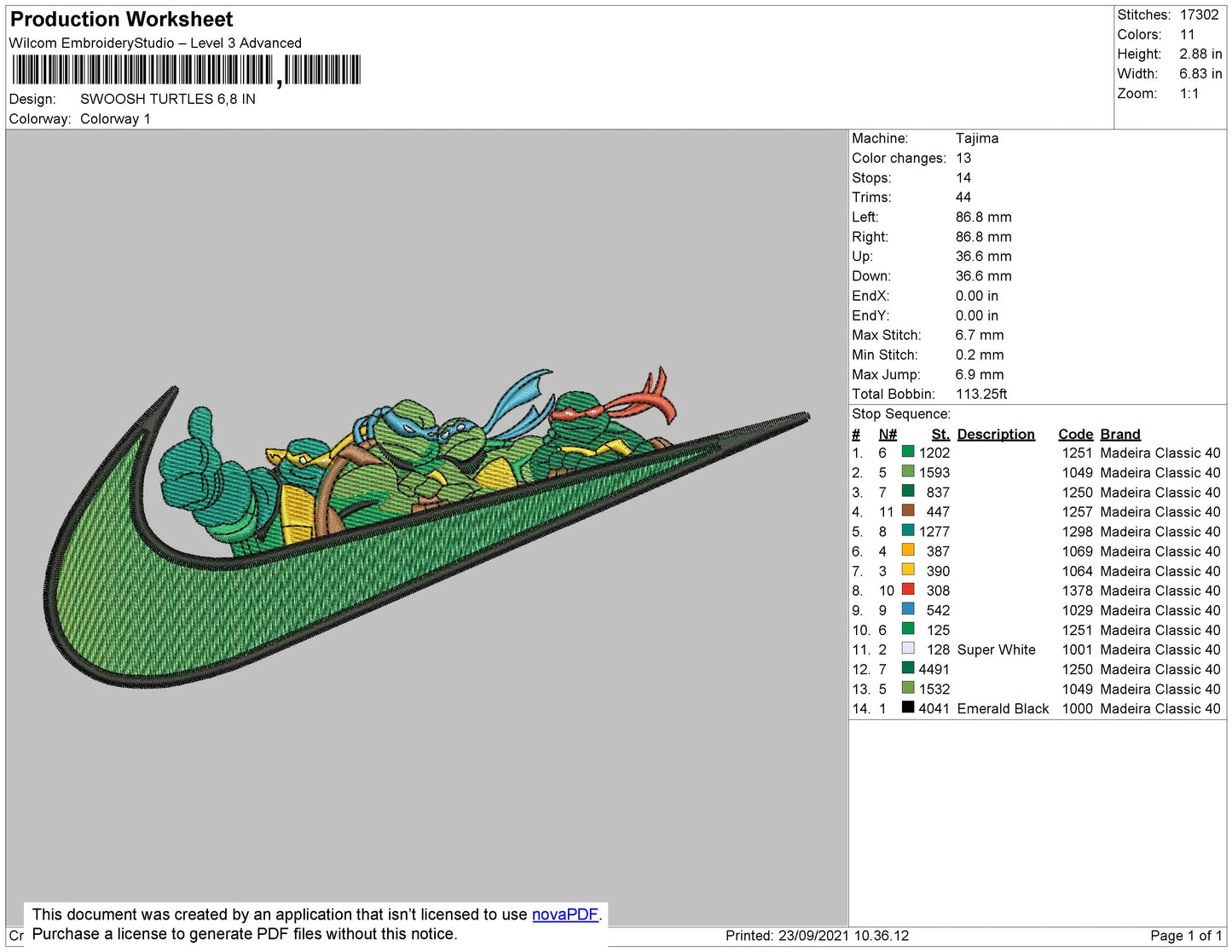
Task: Click the N# column header
Action: [x=888, y=434]
